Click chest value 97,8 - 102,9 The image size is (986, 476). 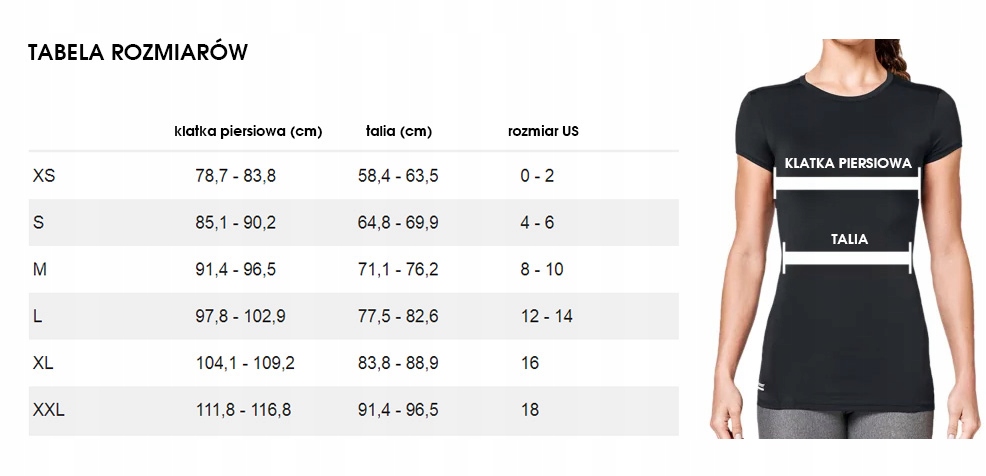[240, 316]
